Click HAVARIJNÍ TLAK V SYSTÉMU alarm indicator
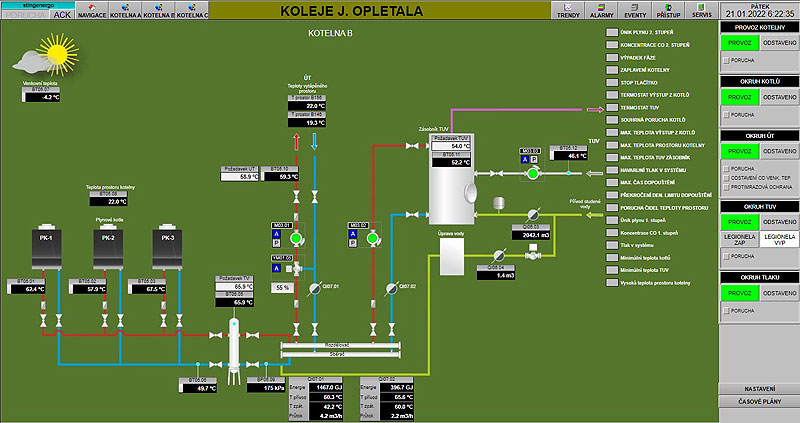The image size is (800, 423). pos(612,170)
